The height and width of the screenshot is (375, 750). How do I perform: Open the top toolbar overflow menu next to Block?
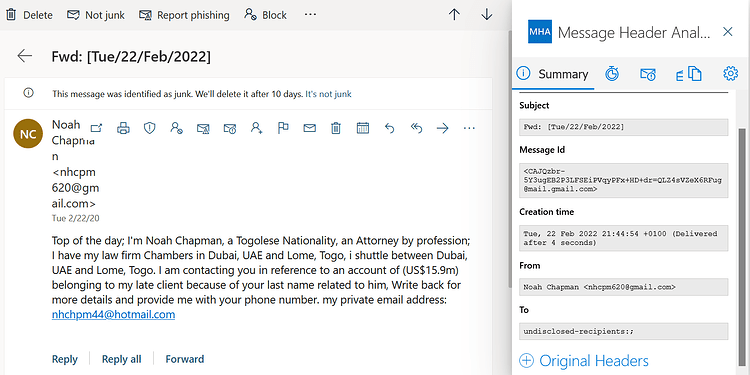click(310, 15)
